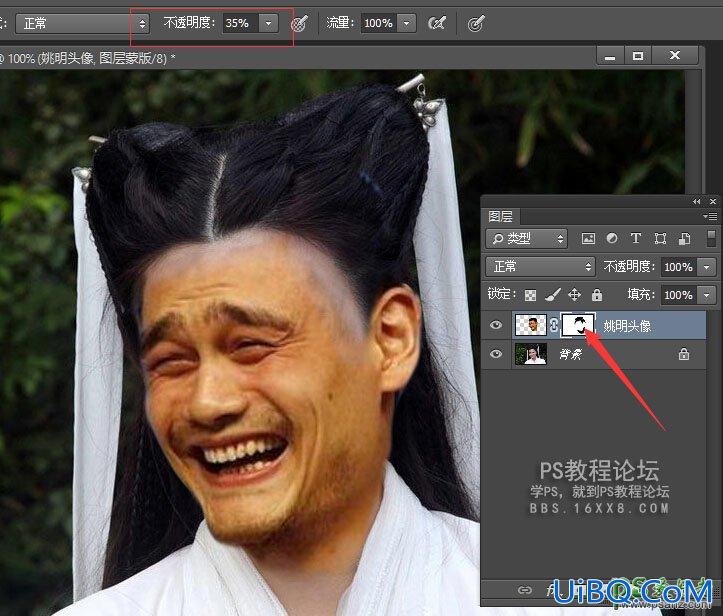Toggle the layer-mask link icon
723x616 pixels.
click(x=554, y=325)
